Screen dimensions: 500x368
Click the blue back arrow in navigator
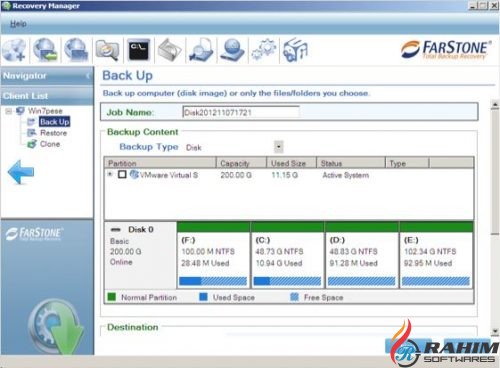21,172
